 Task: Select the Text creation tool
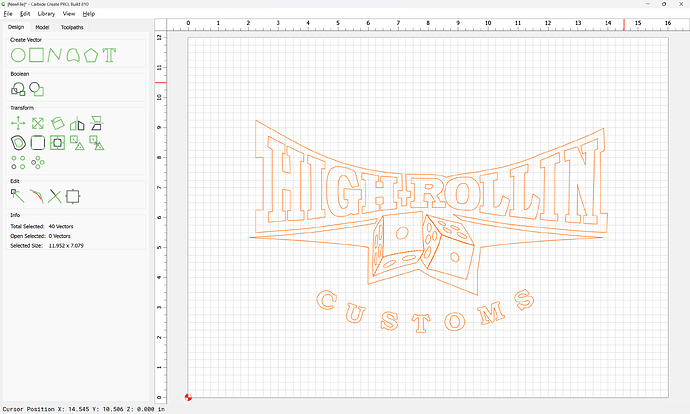109,55
